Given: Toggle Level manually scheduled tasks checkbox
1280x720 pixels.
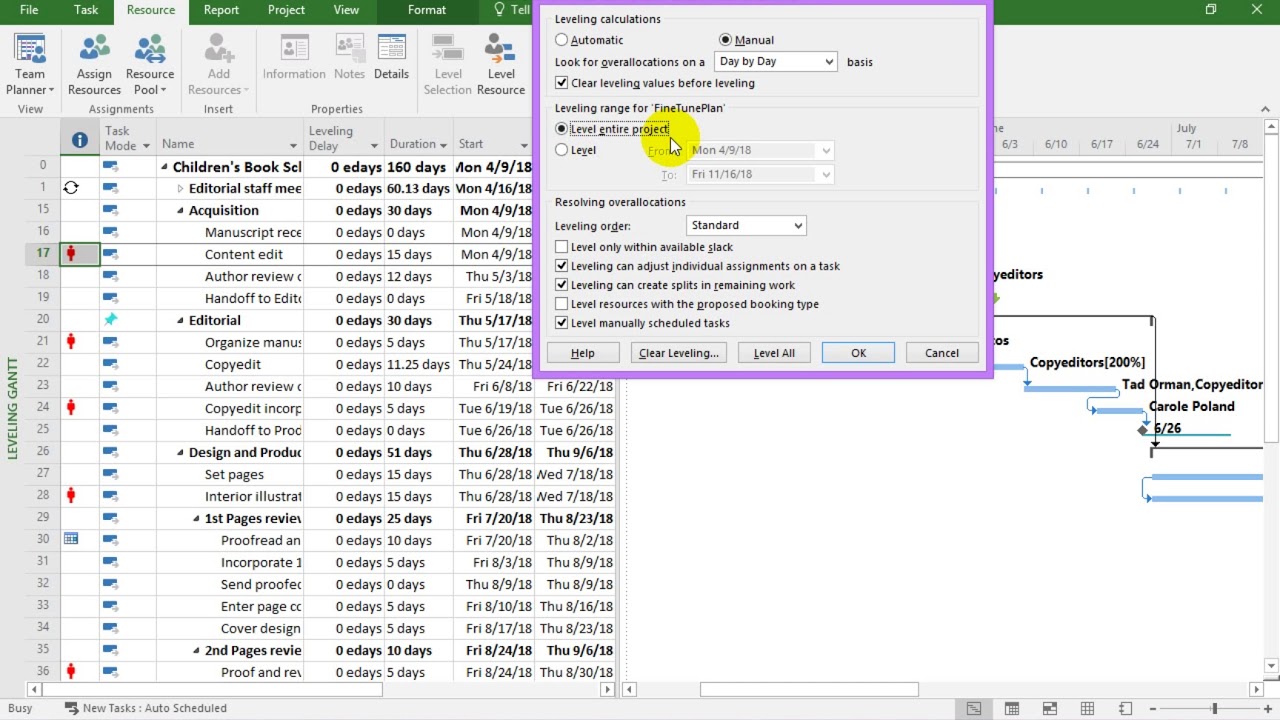Looking at the screenshot, I should point(562,323).
